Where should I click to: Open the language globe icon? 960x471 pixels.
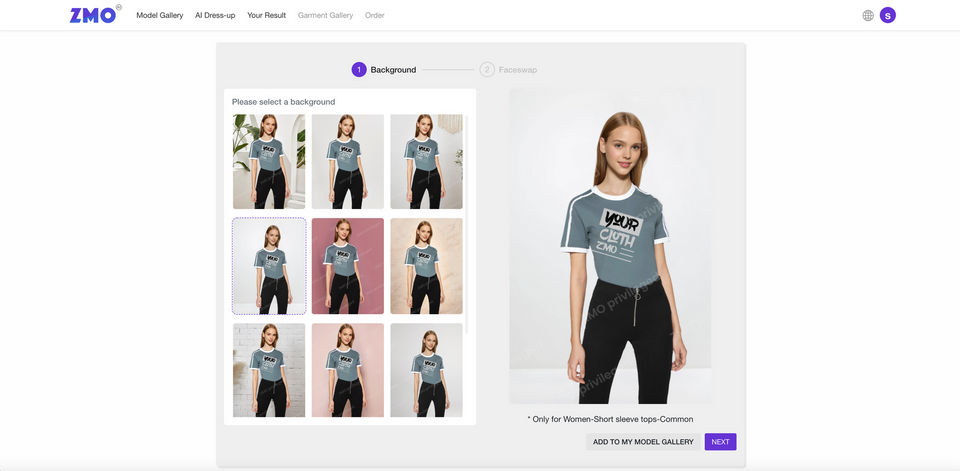coord(868,15)
